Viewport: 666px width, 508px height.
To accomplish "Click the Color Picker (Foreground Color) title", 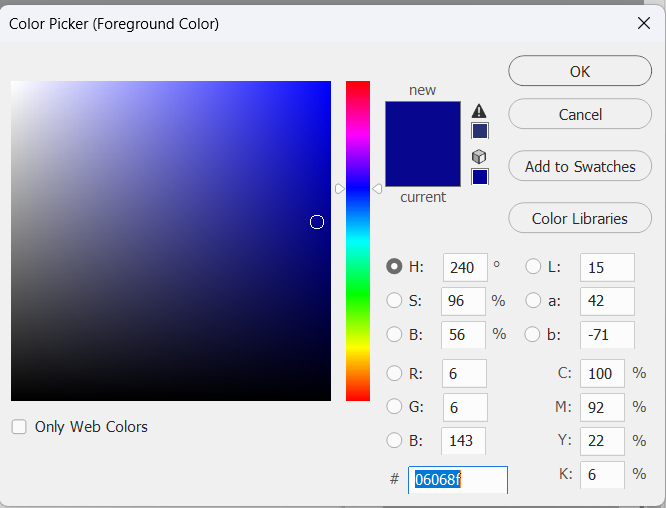I will (x=114, y=24).
